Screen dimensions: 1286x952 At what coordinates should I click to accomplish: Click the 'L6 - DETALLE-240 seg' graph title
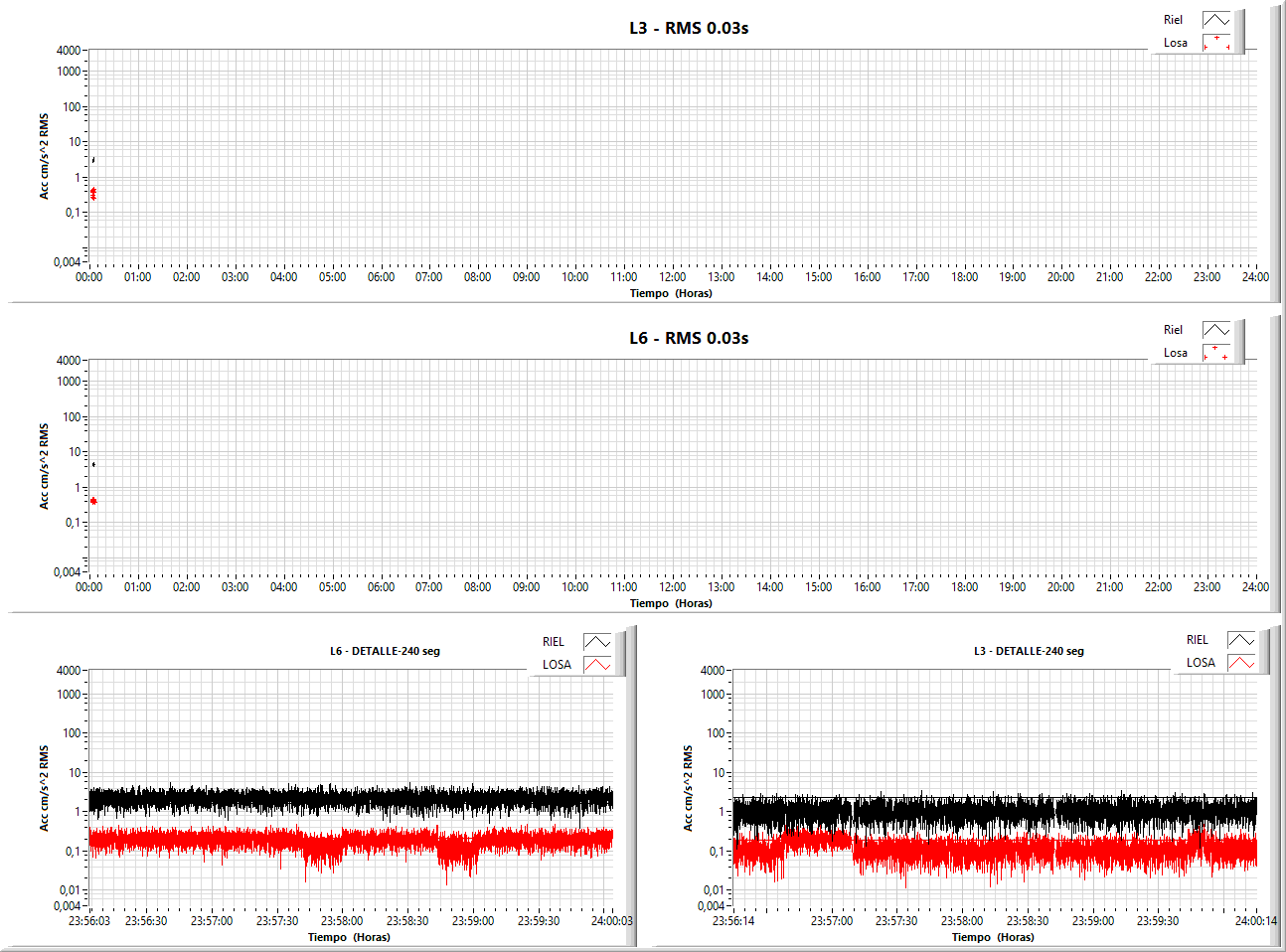[385, 651]
